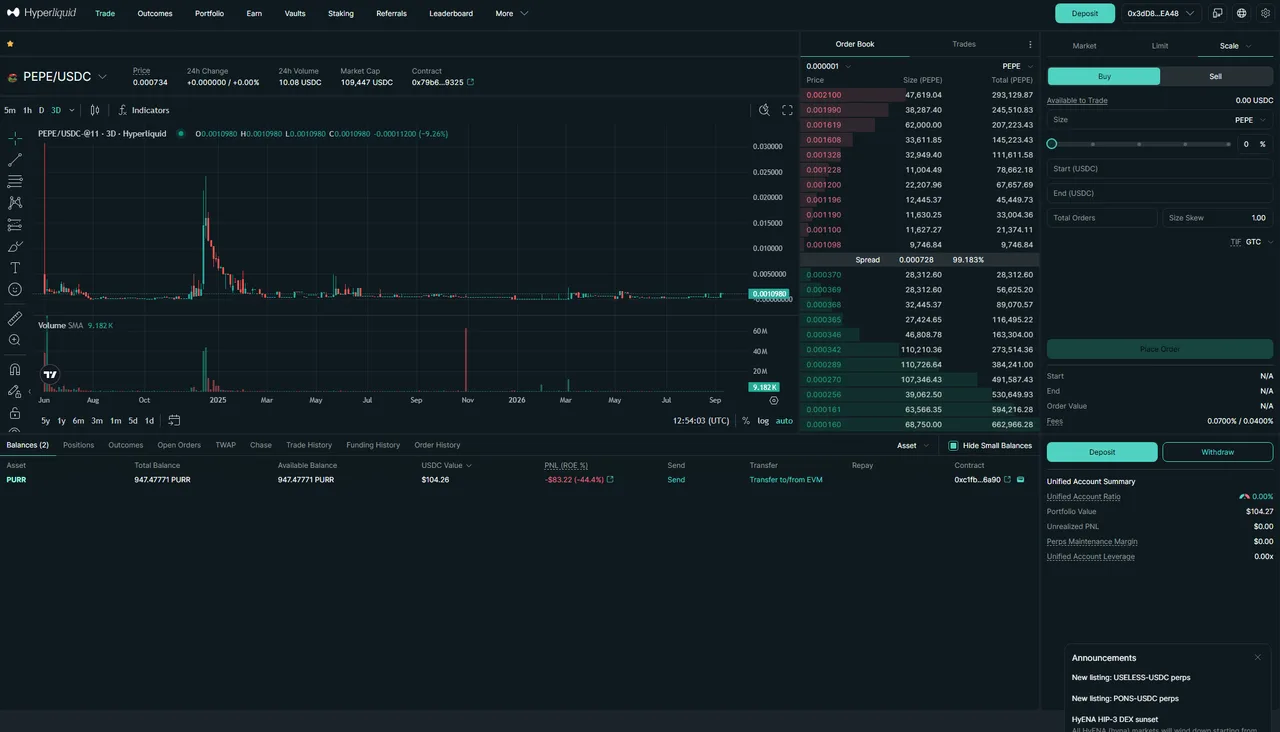Select the trend line drawing tool
Screen dimensions: 1280x732
(15, 160)
